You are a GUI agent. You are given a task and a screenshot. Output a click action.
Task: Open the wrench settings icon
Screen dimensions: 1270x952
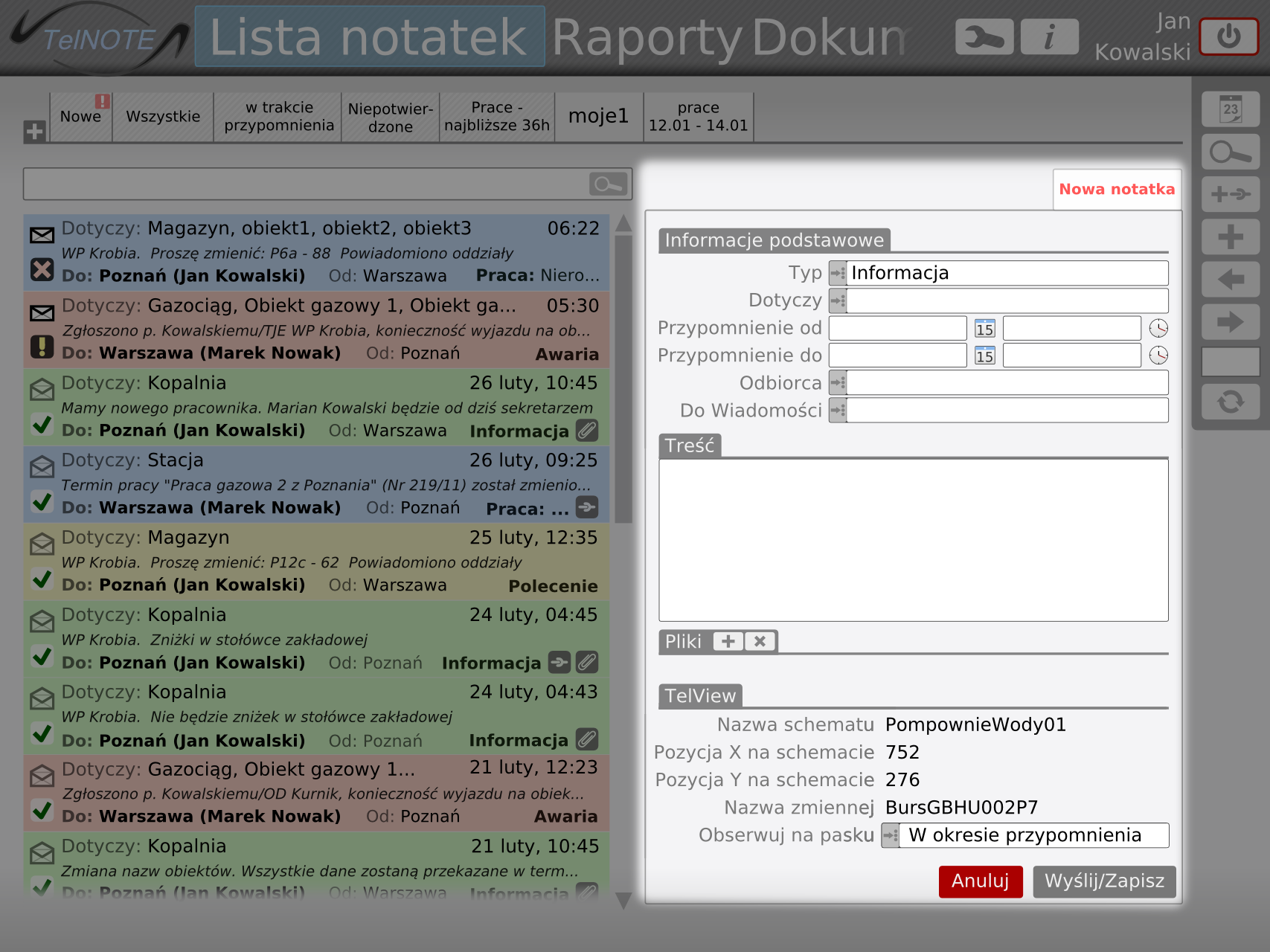pos(984,36)
